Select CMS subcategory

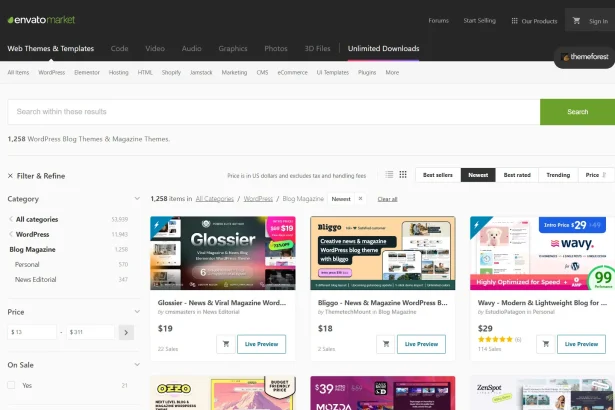(x=262, y=73)
